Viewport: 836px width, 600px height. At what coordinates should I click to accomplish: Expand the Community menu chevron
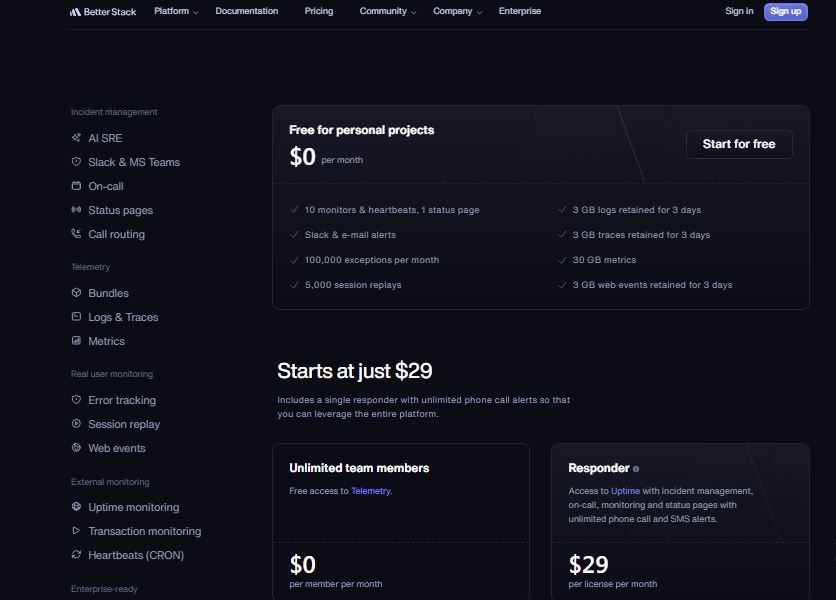tap(413, 12)
